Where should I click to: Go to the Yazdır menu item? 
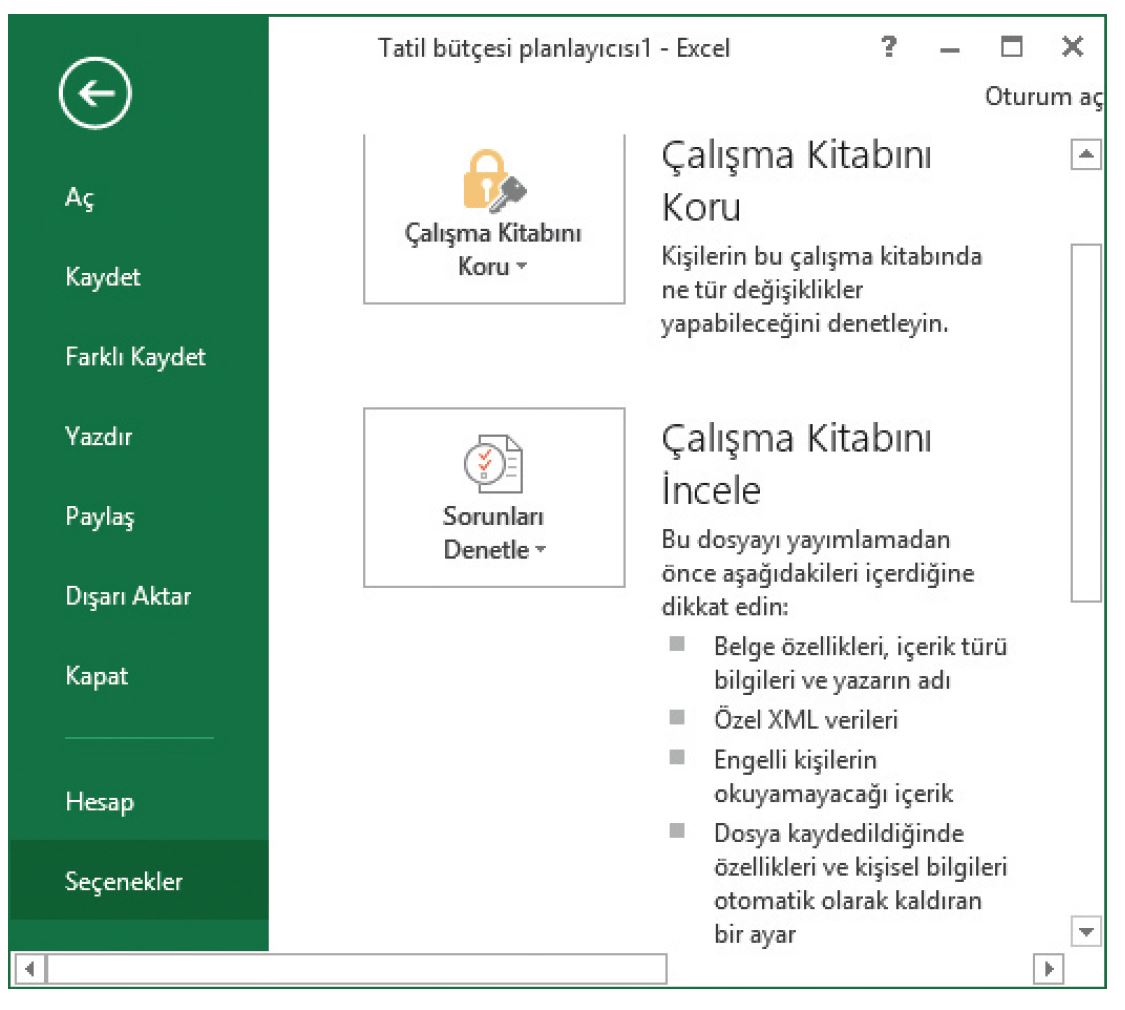tap(99, 437)
